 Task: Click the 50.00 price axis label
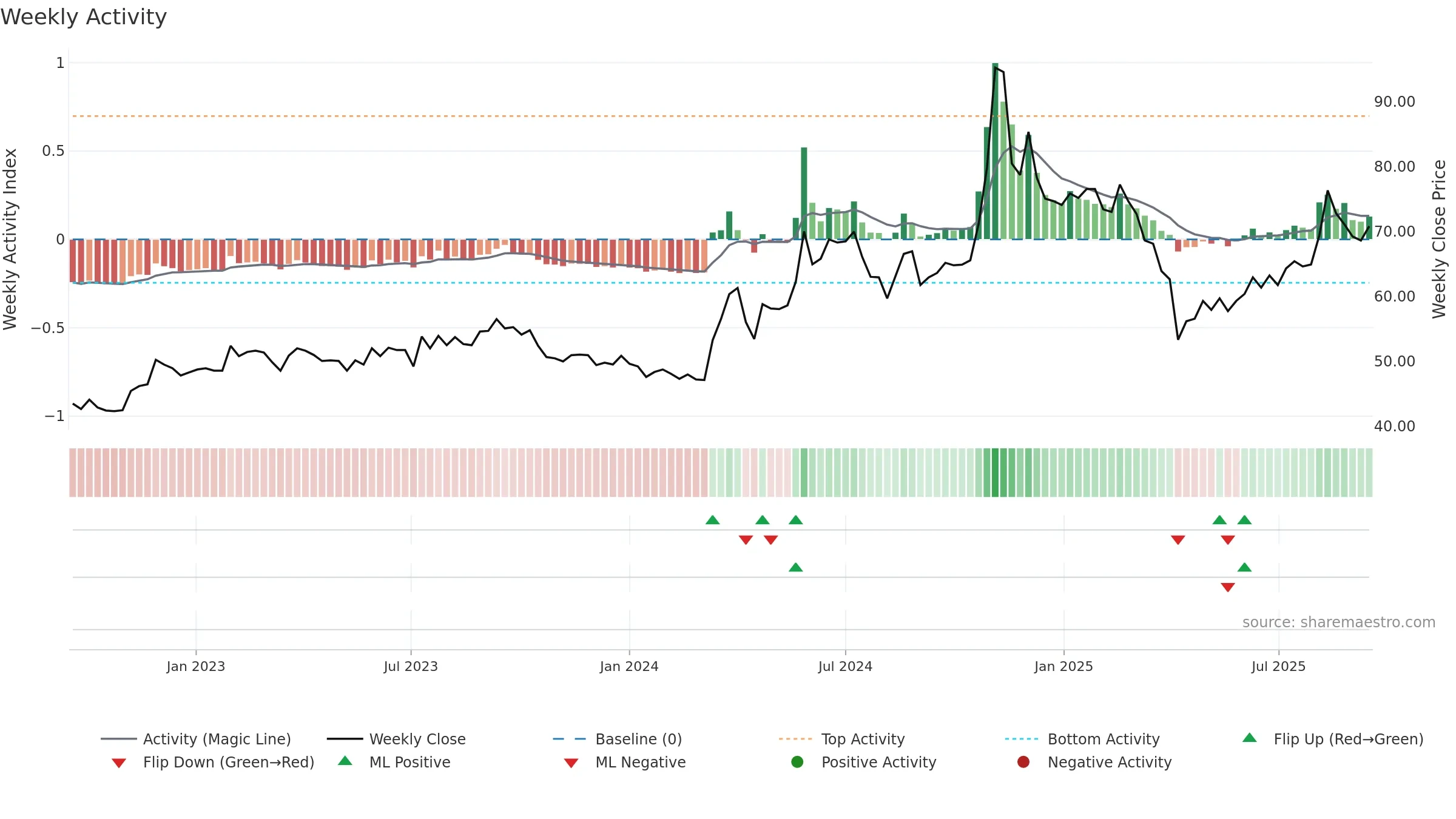pyautogui.click(x=1395, y=362)
